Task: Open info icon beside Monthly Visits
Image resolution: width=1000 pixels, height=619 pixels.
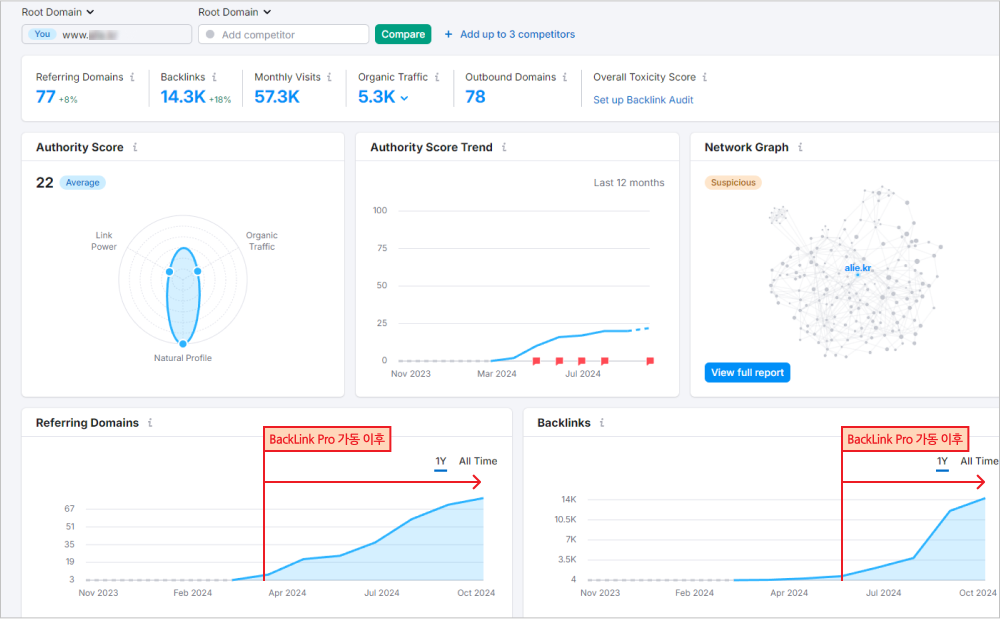Action: [x=329, y=77]
